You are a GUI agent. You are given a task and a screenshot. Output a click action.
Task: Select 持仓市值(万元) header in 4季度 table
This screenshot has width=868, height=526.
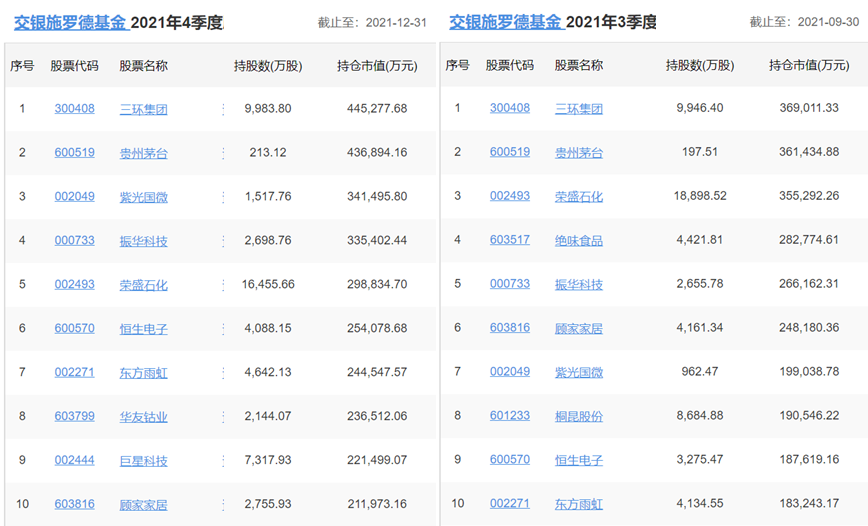tap(377, 66)
